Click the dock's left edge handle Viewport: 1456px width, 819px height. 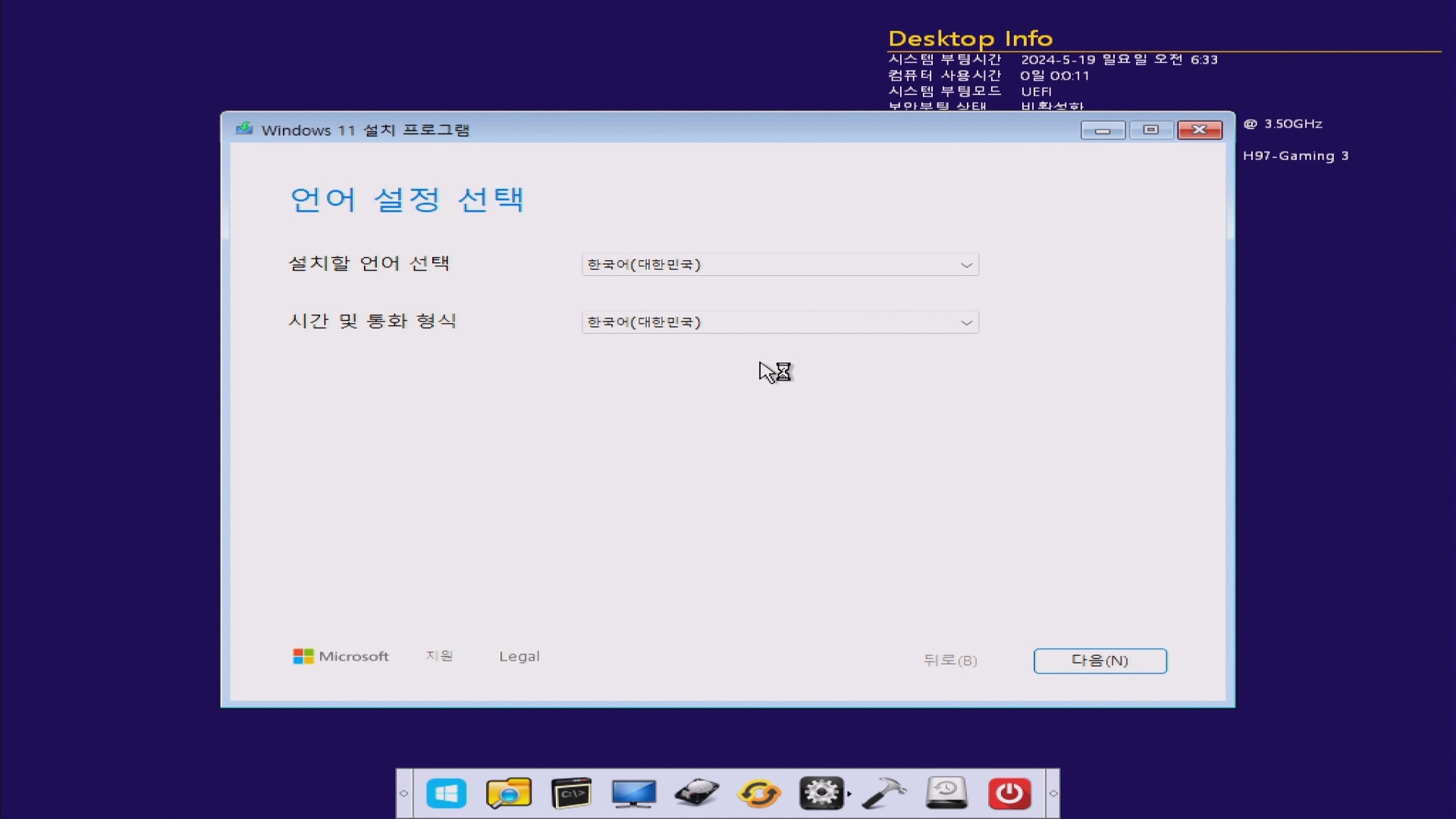[404, 793]
